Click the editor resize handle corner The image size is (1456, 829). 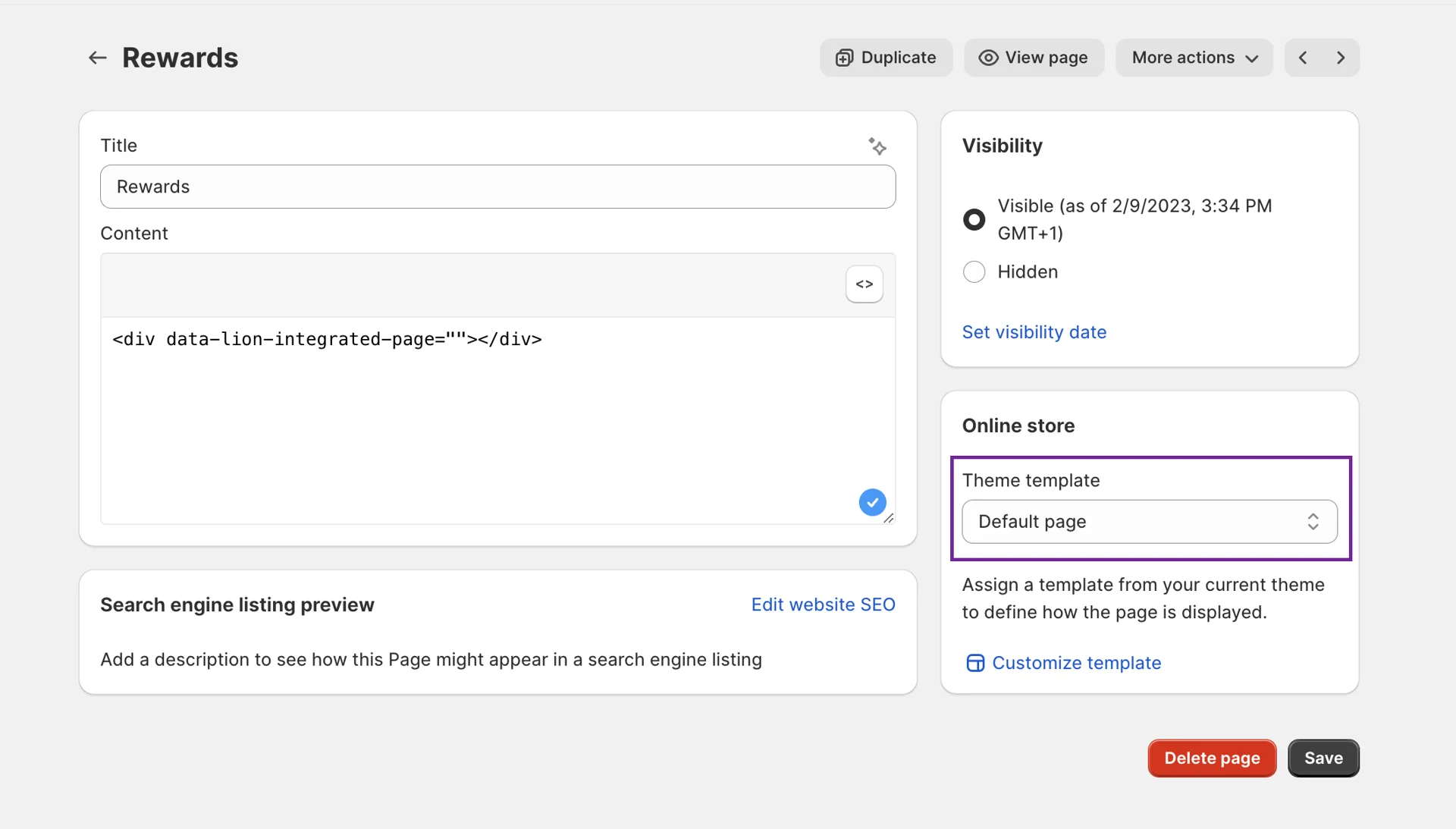[889, 518]
